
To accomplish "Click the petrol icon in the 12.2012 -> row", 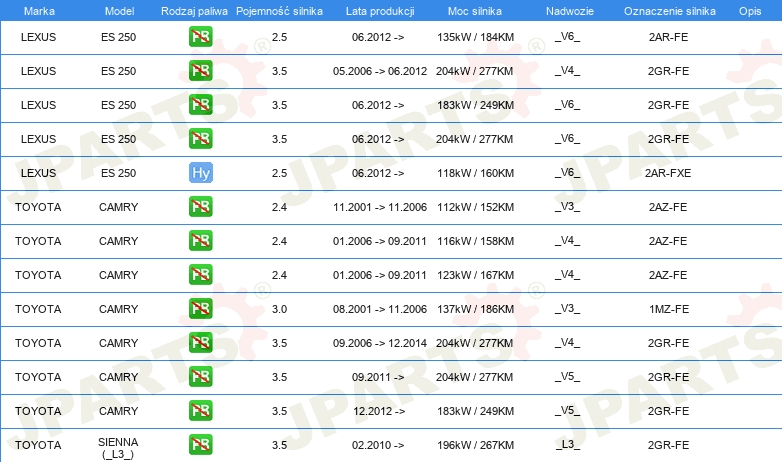I will click(x=200, y=411).
